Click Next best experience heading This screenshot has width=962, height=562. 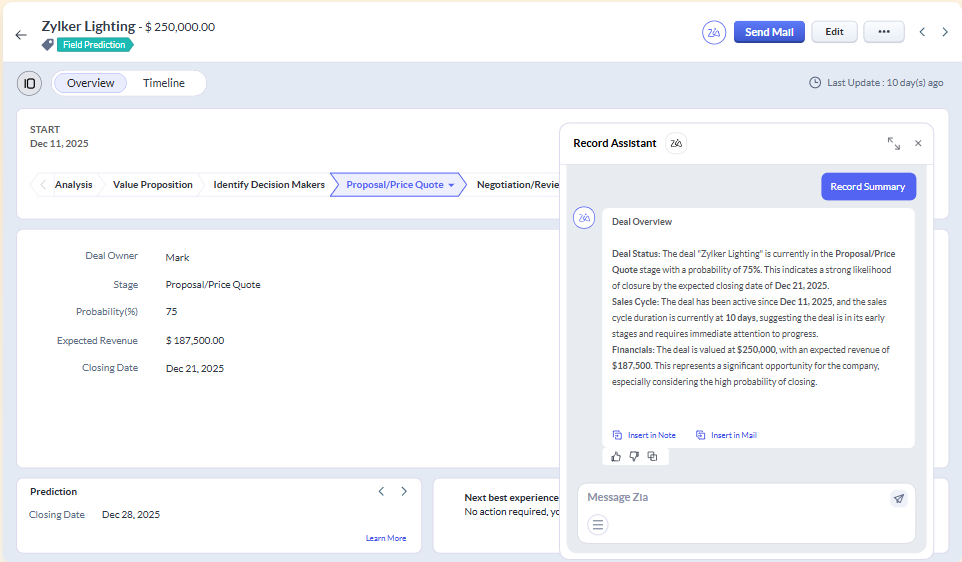[511, 498]
